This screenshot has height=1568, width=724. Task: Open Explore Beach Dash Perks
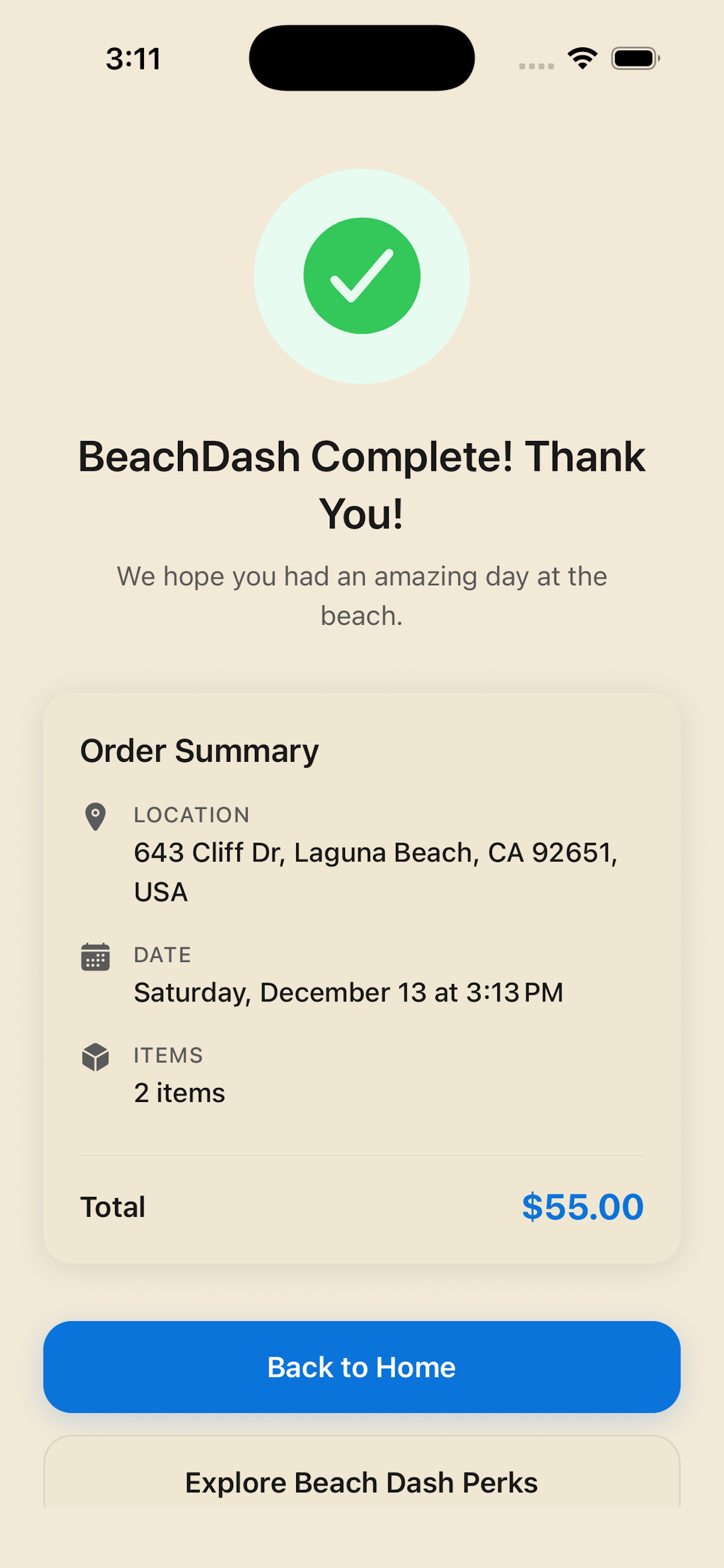pyautogui.click(x=361, y=1482)
